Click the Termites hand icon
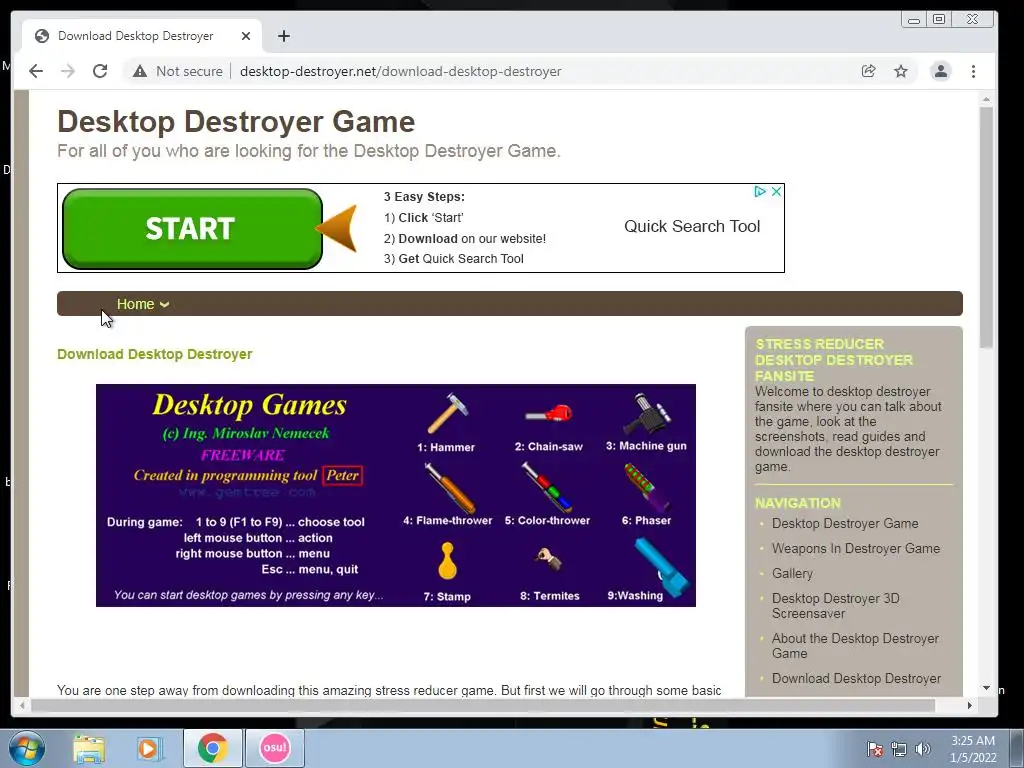Viewport: 1024px width, 768px height. [x=548, y=560]
